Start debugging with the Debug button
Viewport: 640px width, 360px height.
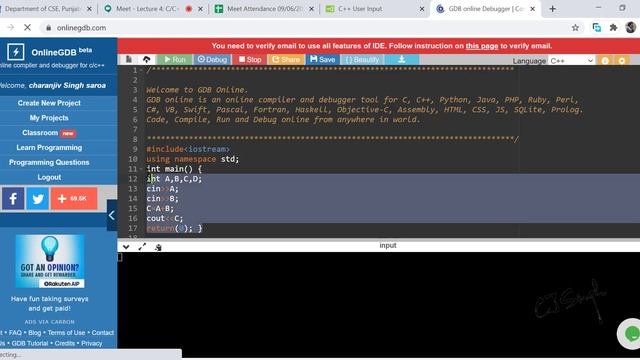coord(212,60)
